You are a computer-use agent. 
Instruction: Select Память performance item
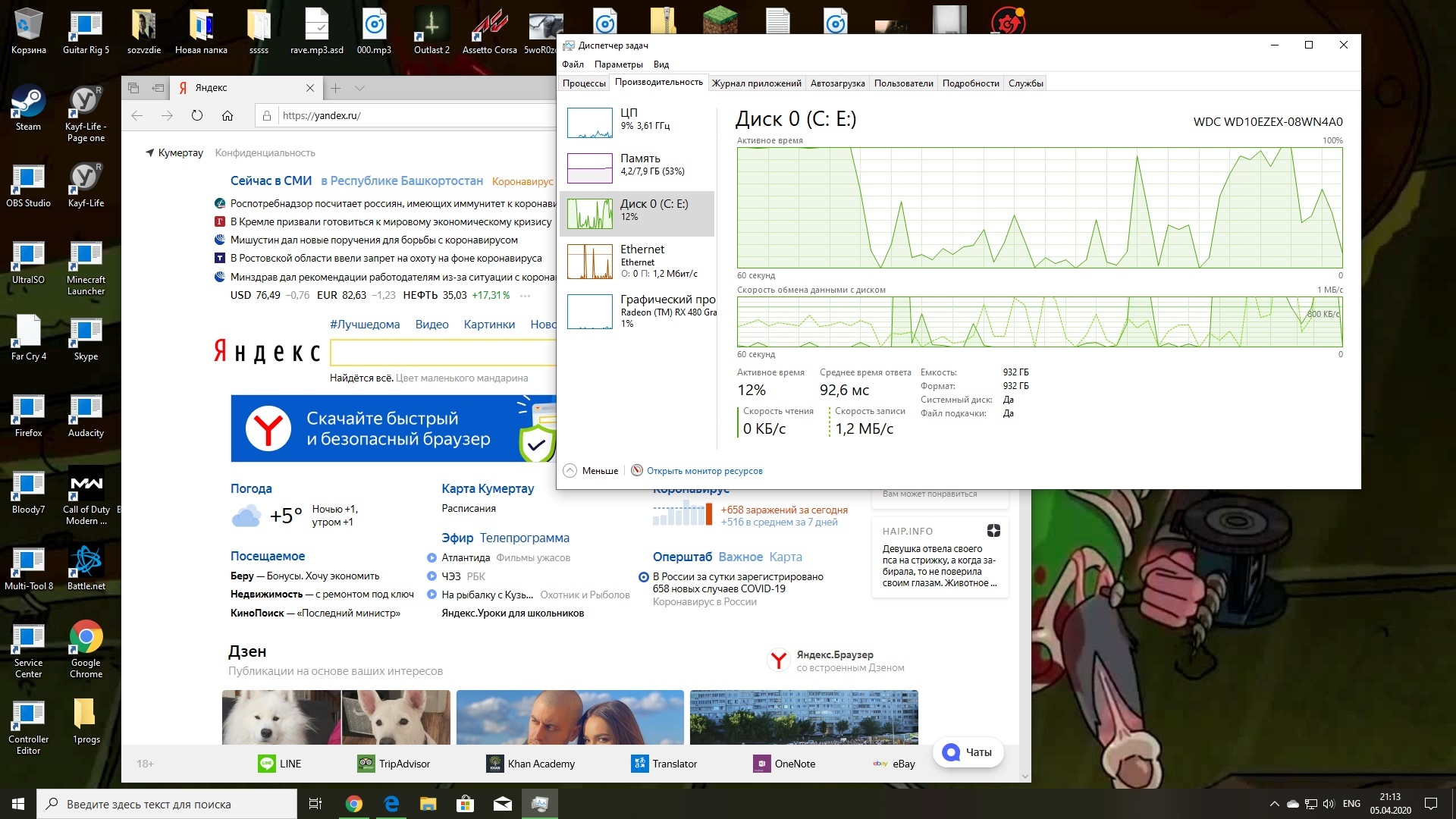pyautogui.click(x=637, y=168)
